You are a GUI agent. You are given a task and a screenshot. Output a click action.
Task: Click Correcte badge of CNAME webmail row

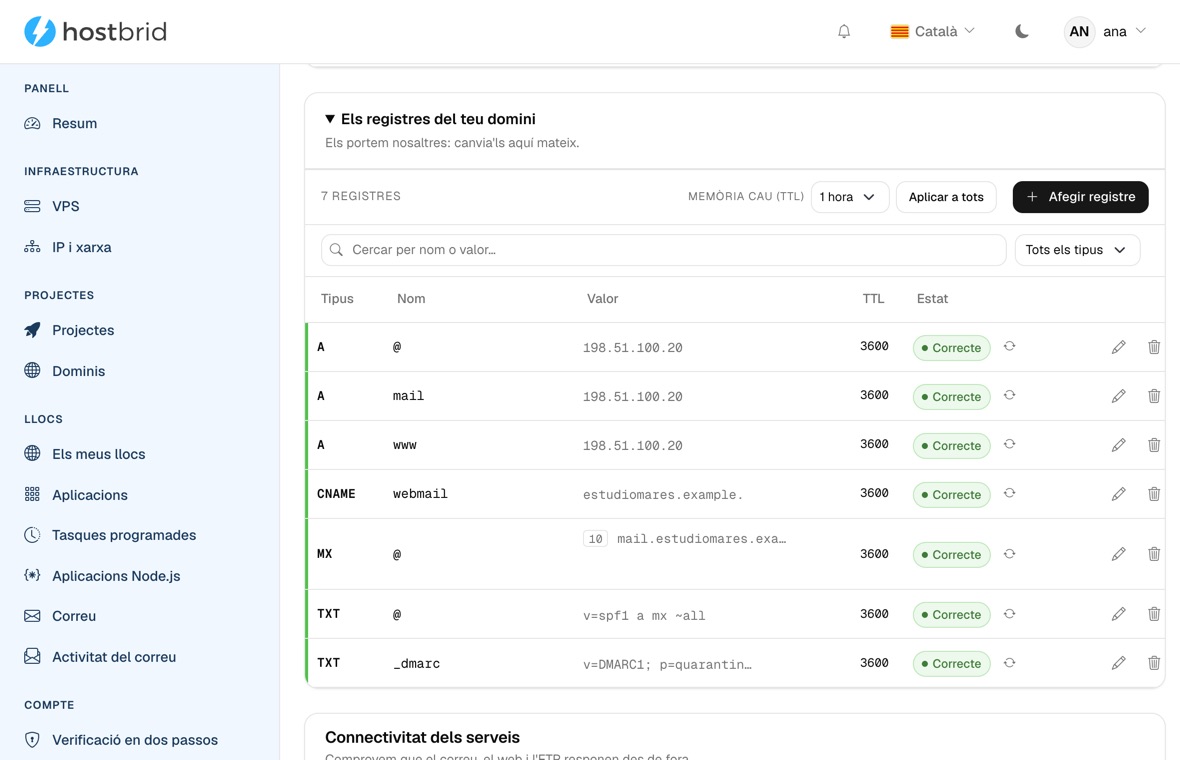click(951, 494)
